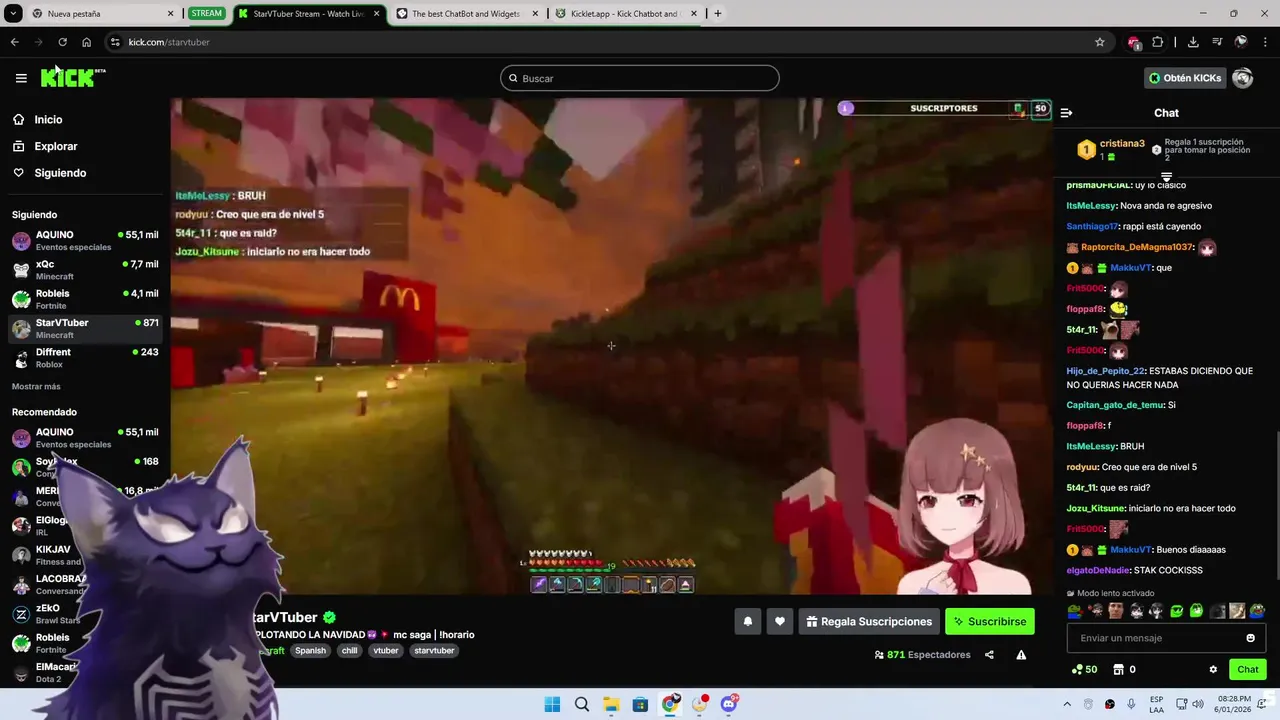This screenshot has height=720, width=1280.
Task: Open chat settings gear icon
Action: pos(1213,669)
